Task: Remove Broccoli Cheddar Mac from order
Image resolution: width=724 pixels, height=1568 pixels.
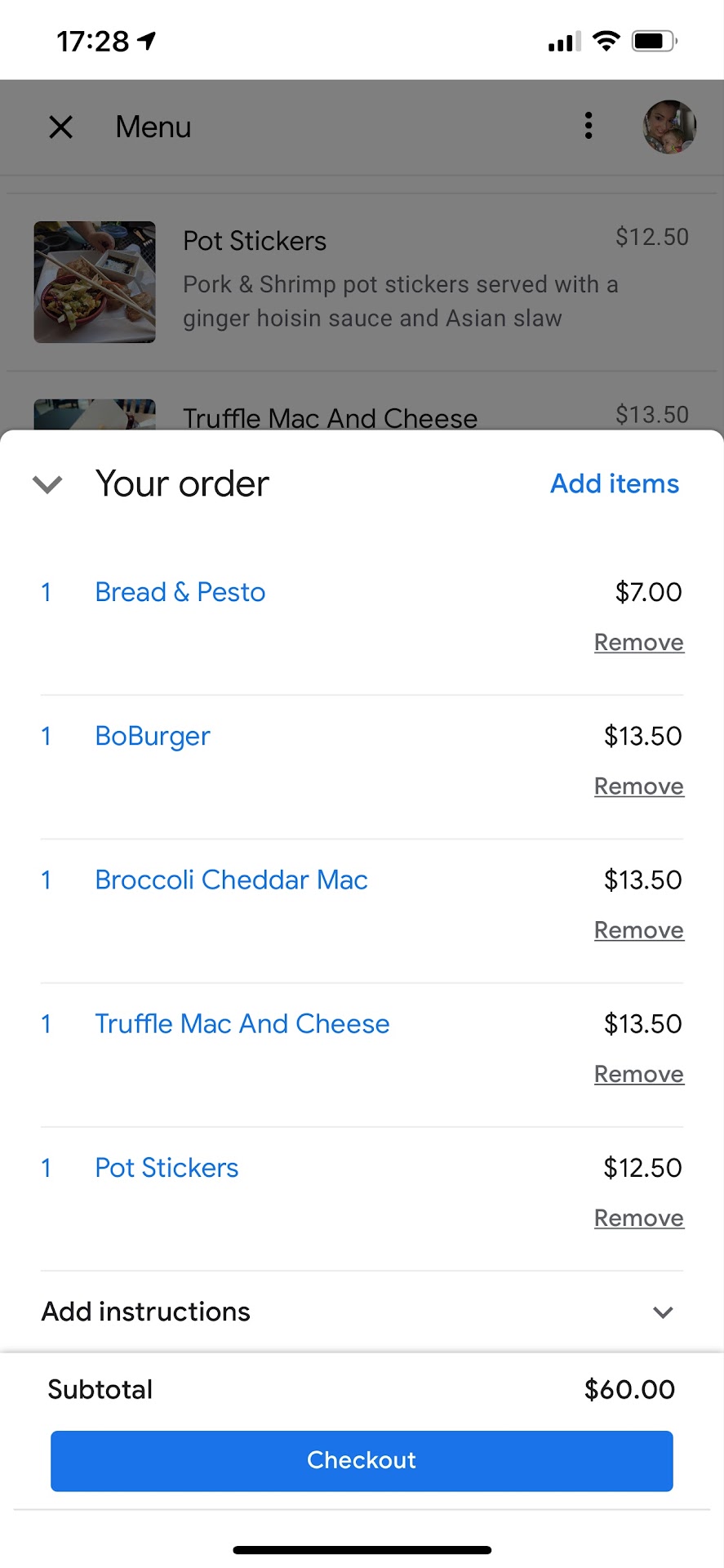Action: [638, 930]
